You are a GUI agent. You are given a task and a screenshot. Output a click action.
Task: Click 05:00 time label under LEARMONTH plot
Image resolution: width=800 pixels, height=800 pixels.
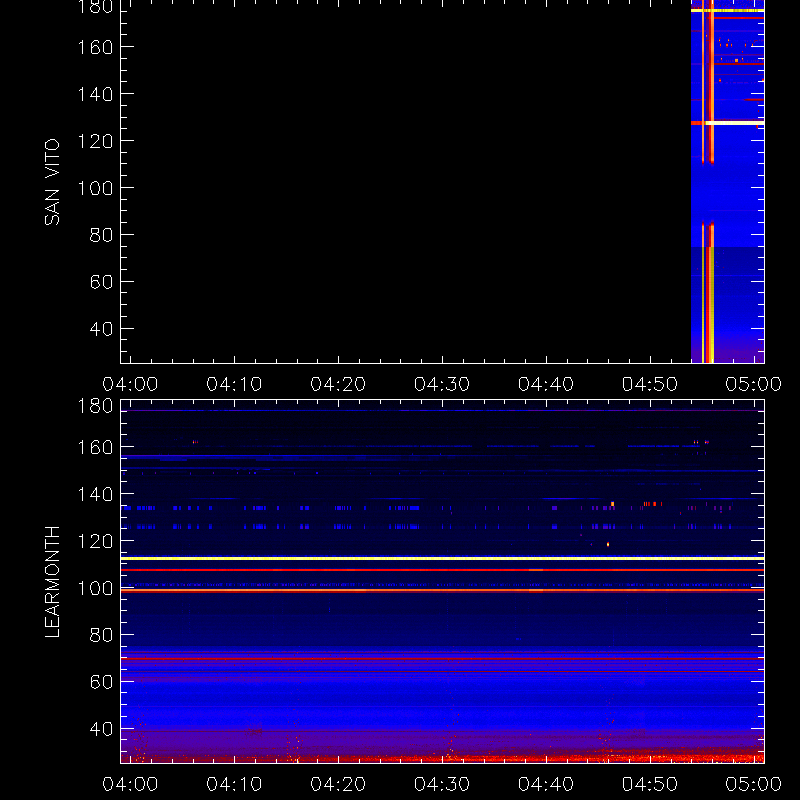point(754,784)
